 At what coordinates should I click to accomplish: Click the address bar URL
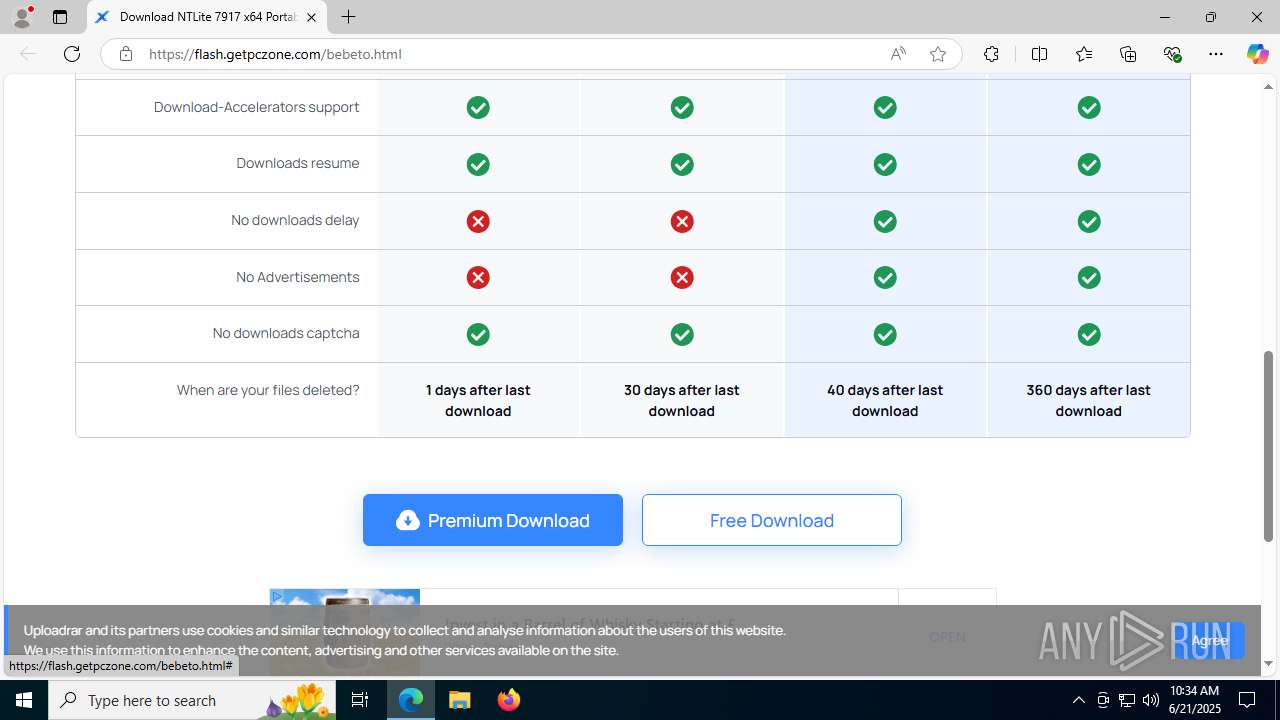(x=275, y=54)
